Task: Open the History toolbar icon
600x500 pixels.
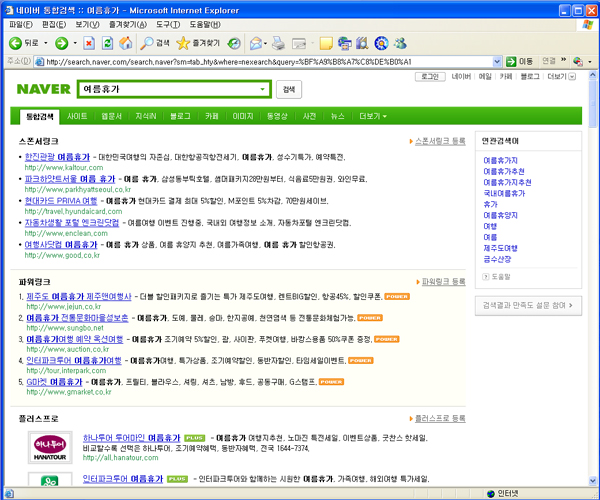Action: click(x=234, y=43)
